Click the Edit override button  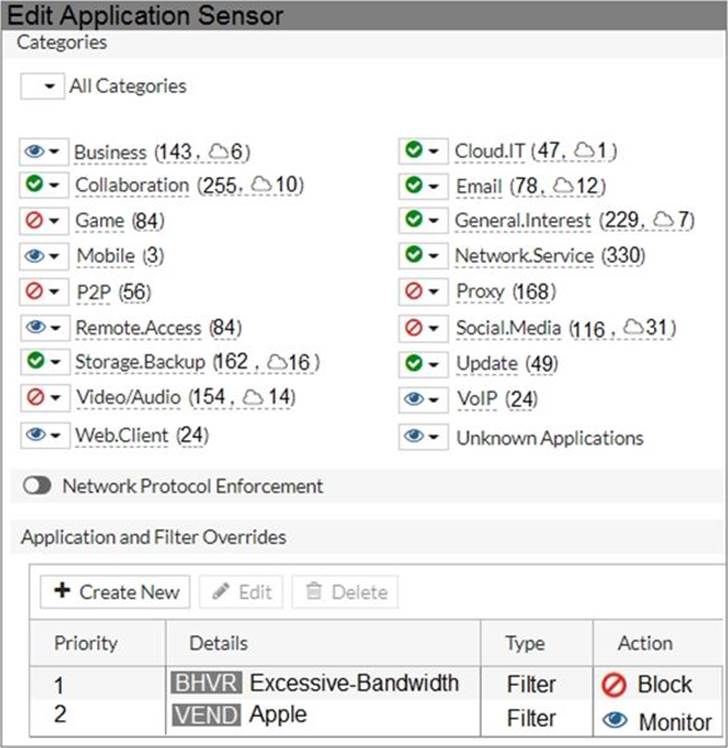click(241, 591)
